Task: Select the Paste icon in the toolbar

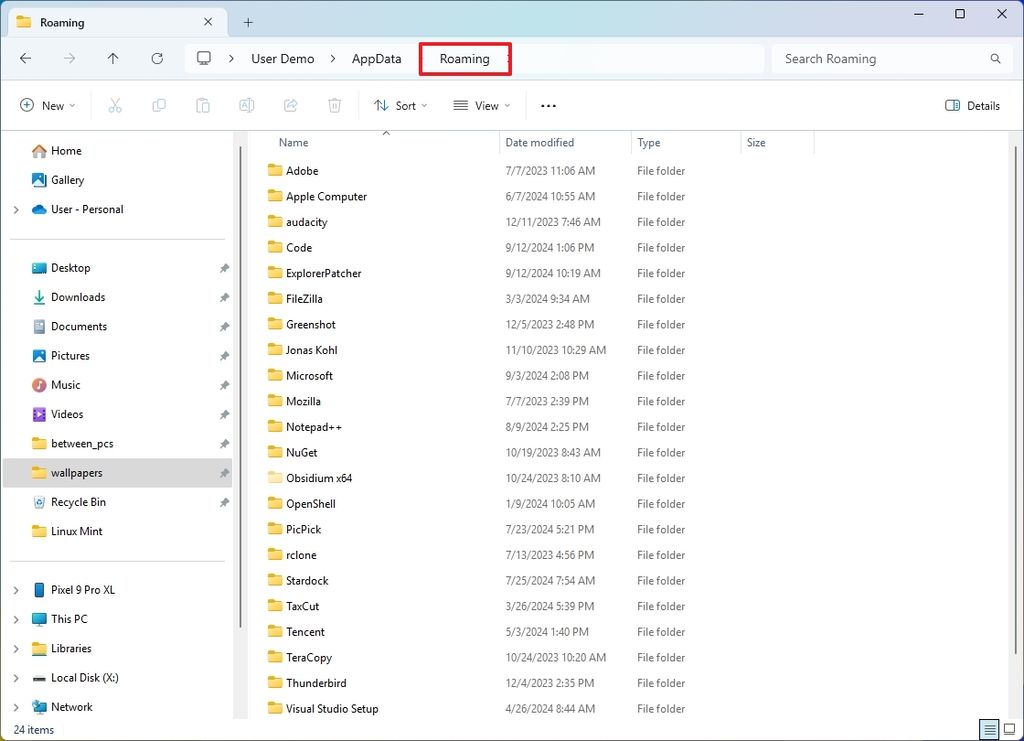Action: tap(203, 105)
